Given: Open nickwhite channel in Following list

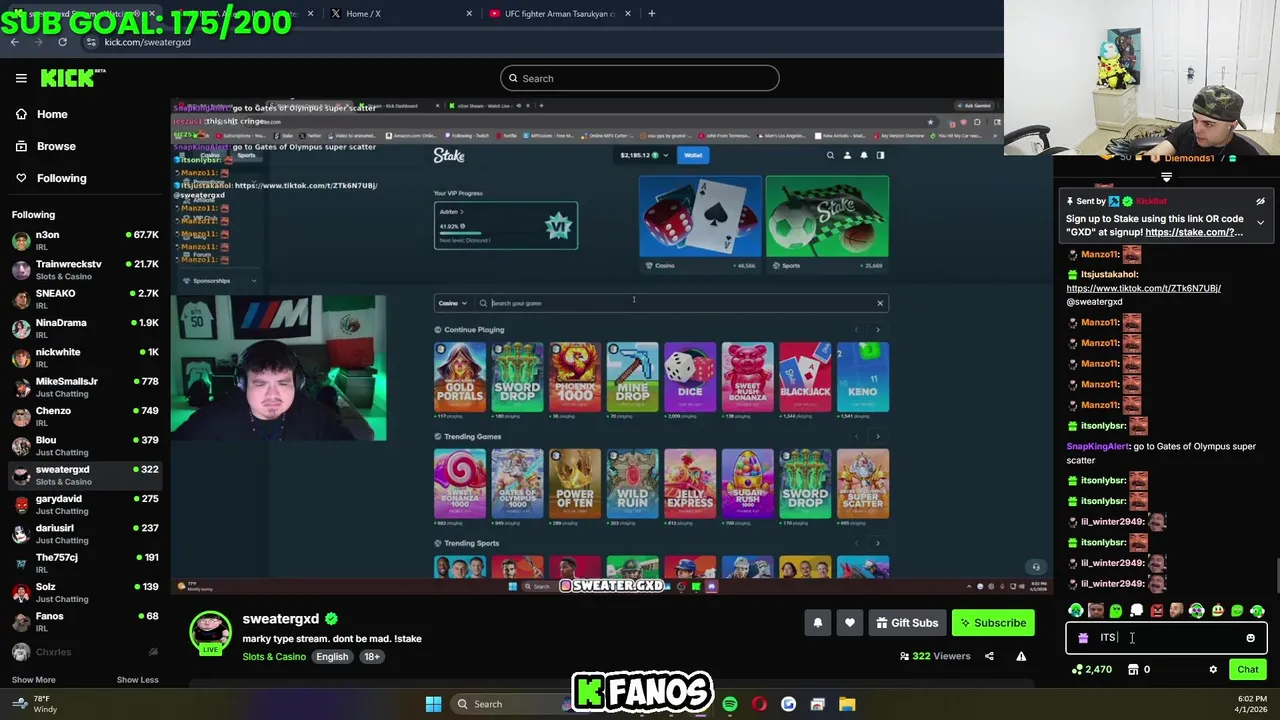Looking at the screenshot, I should click(x=85, y=358).
